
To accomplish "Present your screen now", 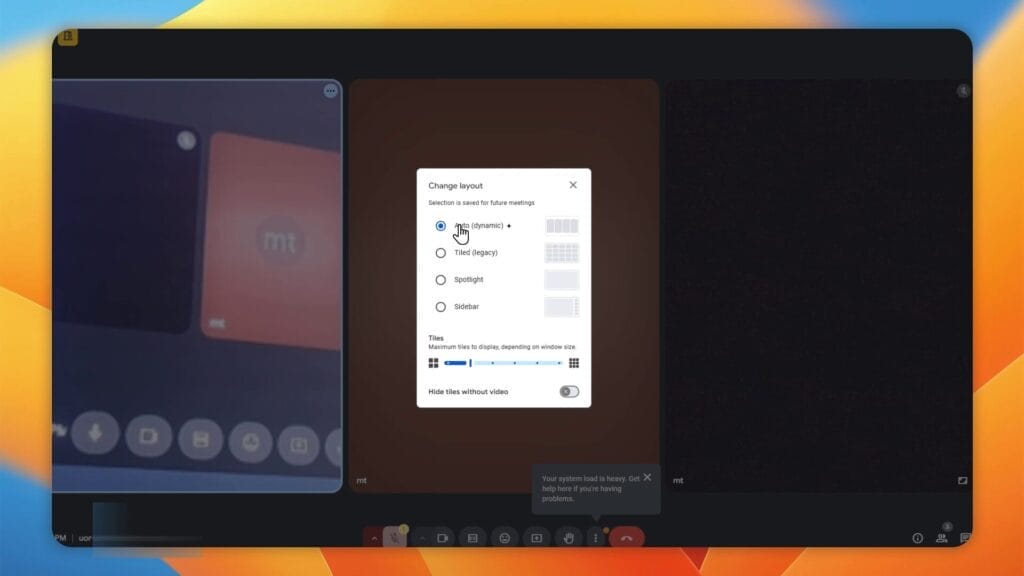I will (536, 538).
